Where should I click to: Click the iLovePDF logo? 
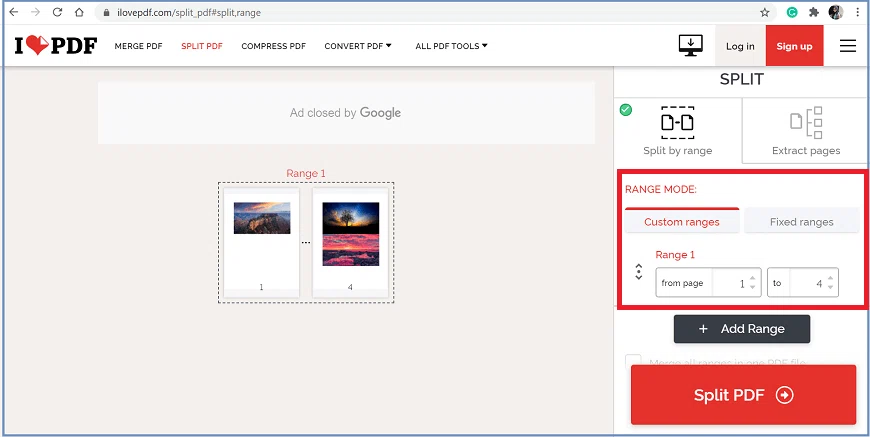(x=55, y=46)
